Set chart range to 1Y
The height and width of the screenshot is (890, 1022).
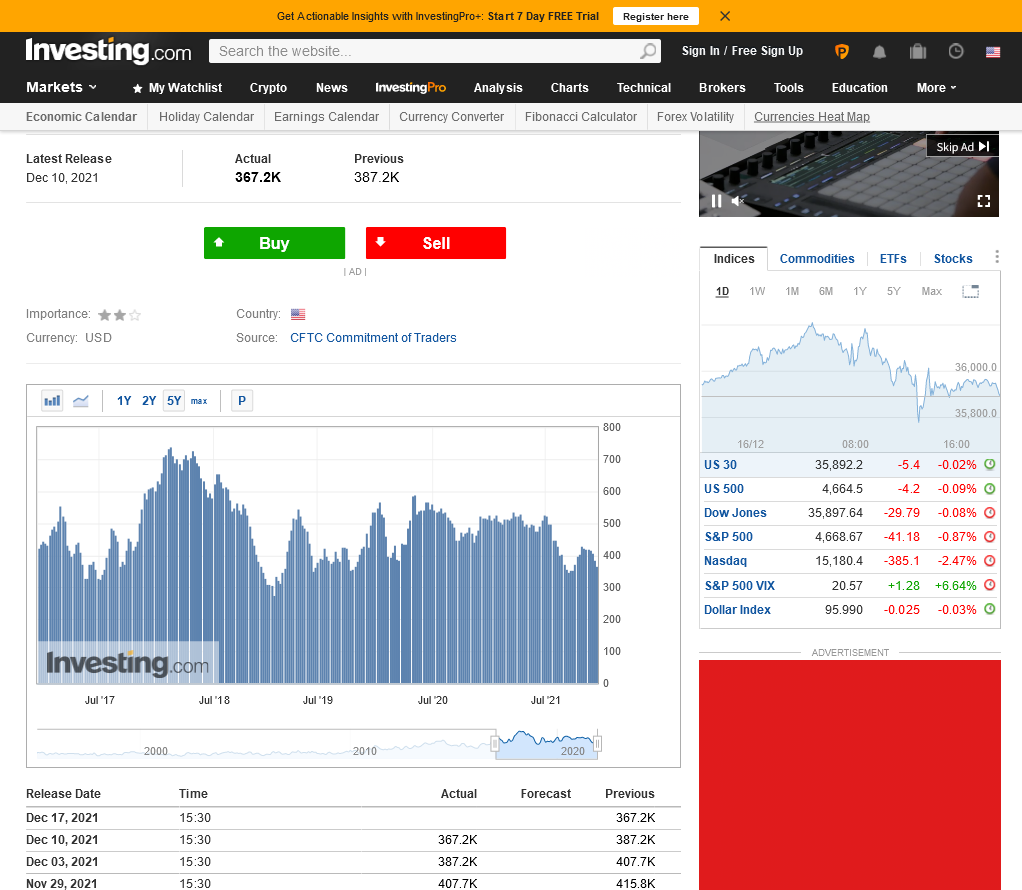coord(124,401)
